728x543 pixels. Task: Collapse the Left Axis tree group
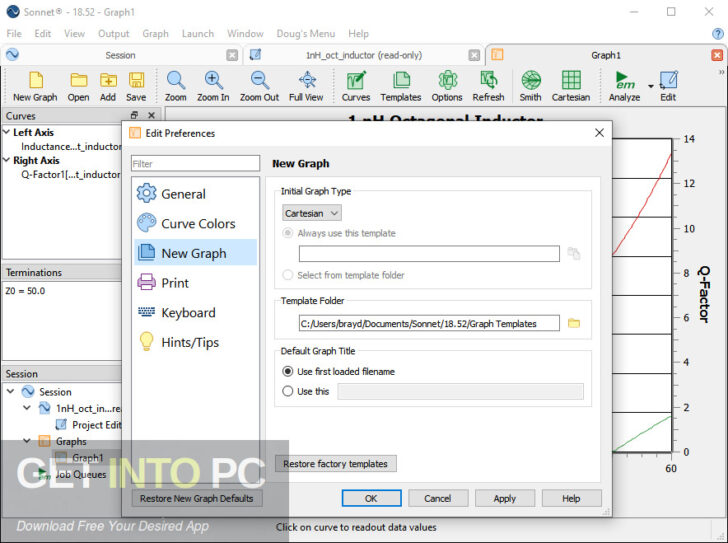[x=7, y=132]
